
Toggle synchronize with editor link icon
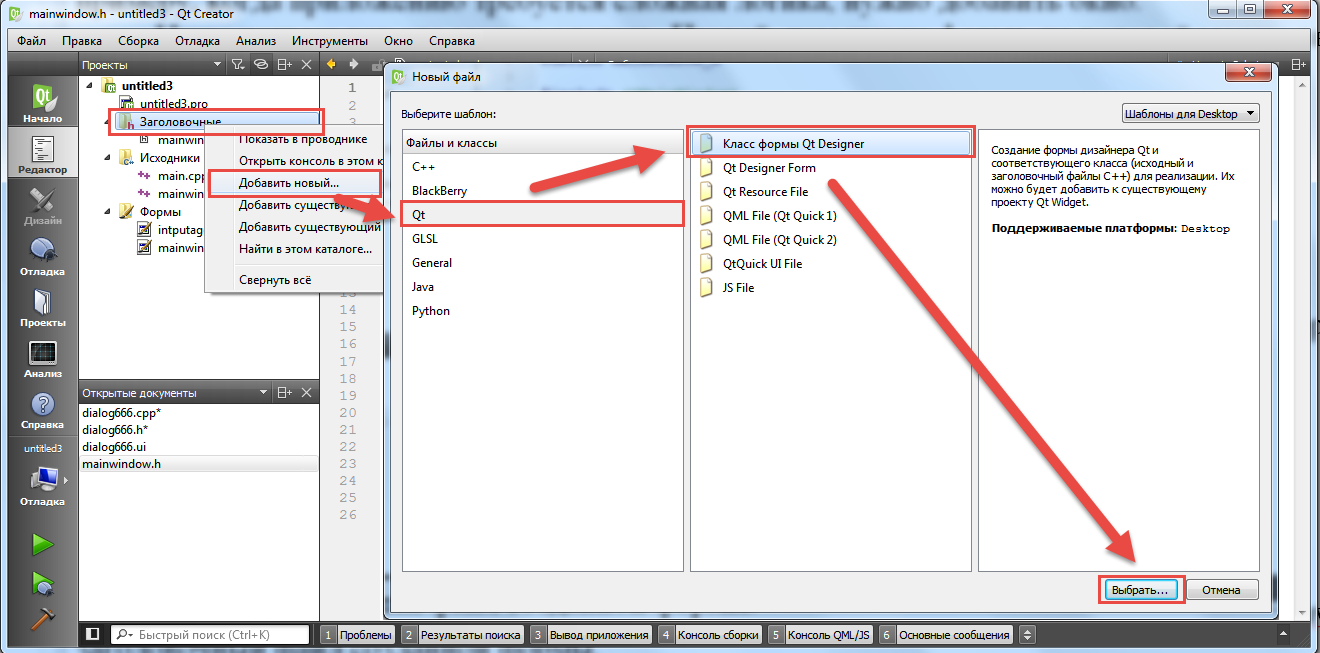pos(260,64)
